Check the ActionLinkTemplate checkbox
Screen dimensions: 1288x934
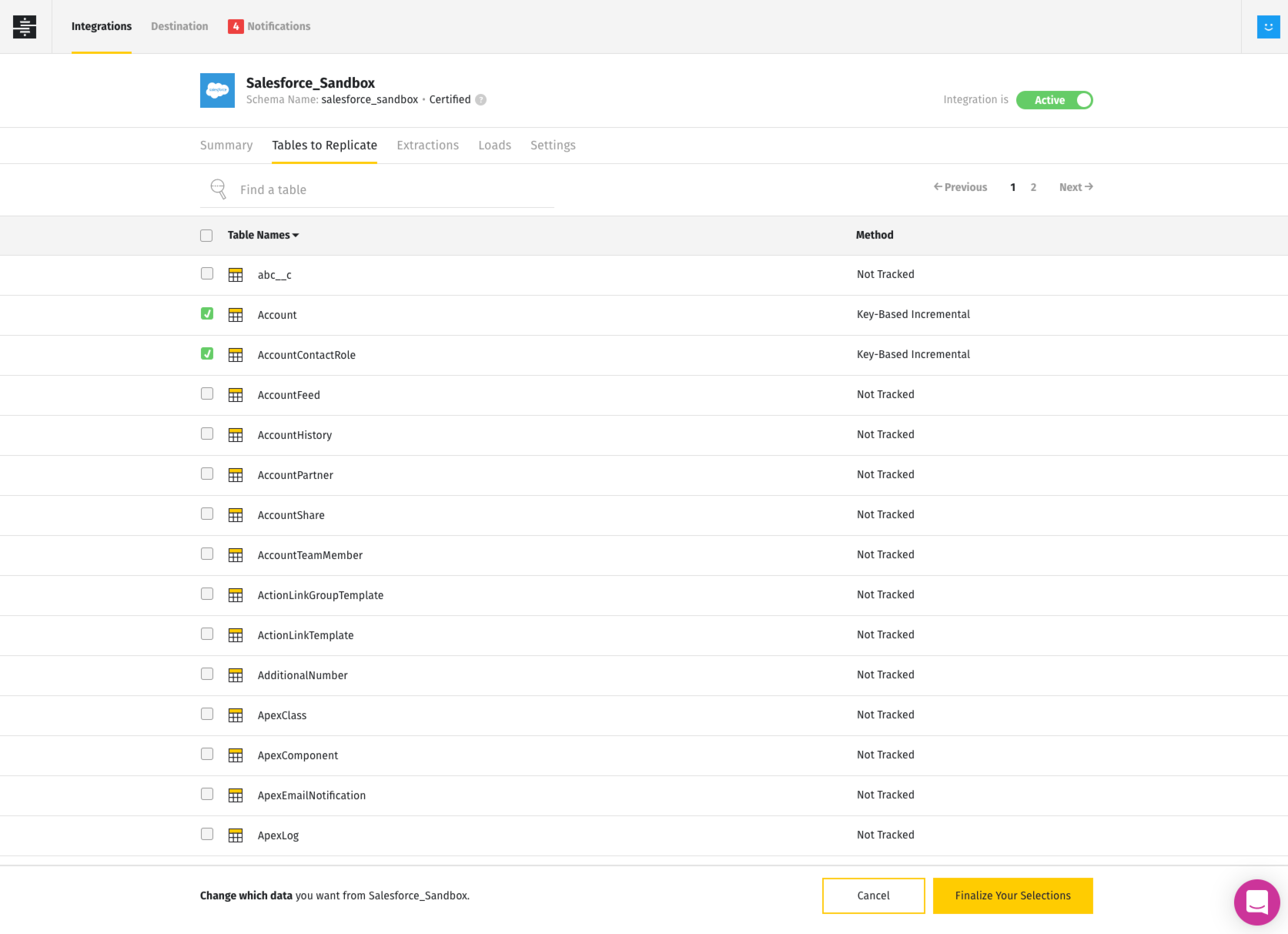pyautogui.click(x=207, y=634)
